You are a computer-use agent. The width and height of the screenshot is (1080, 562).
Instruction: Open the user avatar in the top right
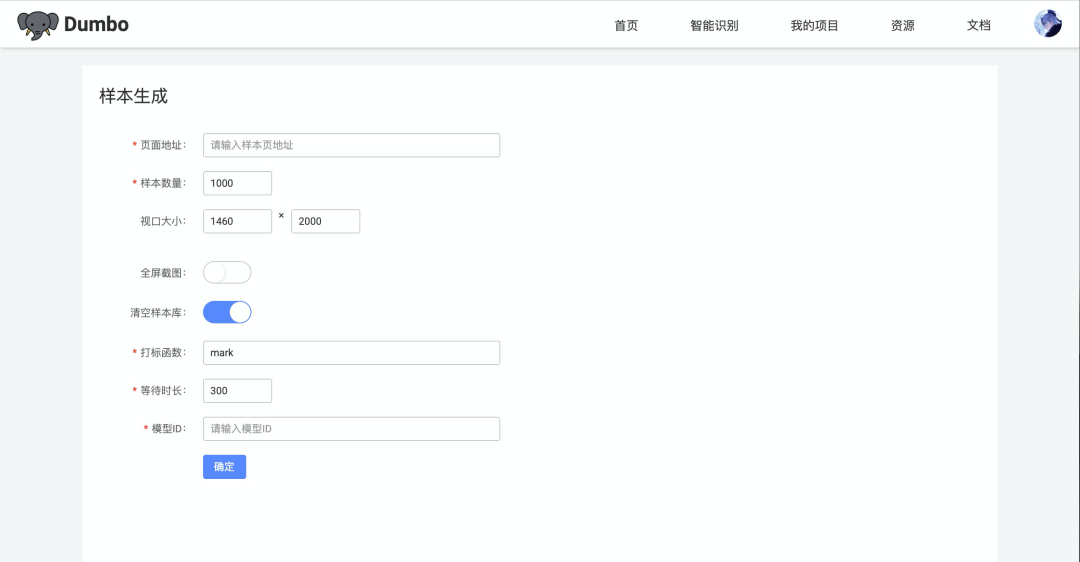[1047, 24]
